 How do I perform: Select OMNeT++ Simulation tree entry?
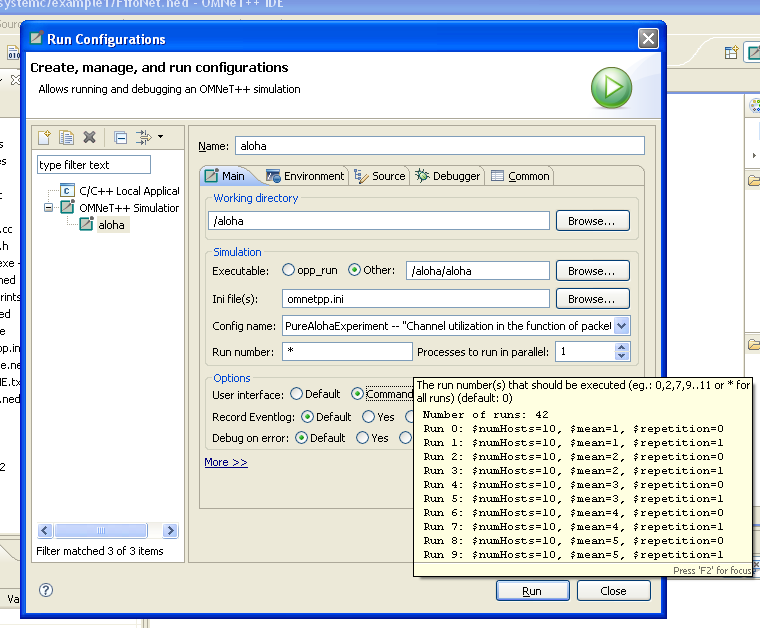(x=129, y=207)
